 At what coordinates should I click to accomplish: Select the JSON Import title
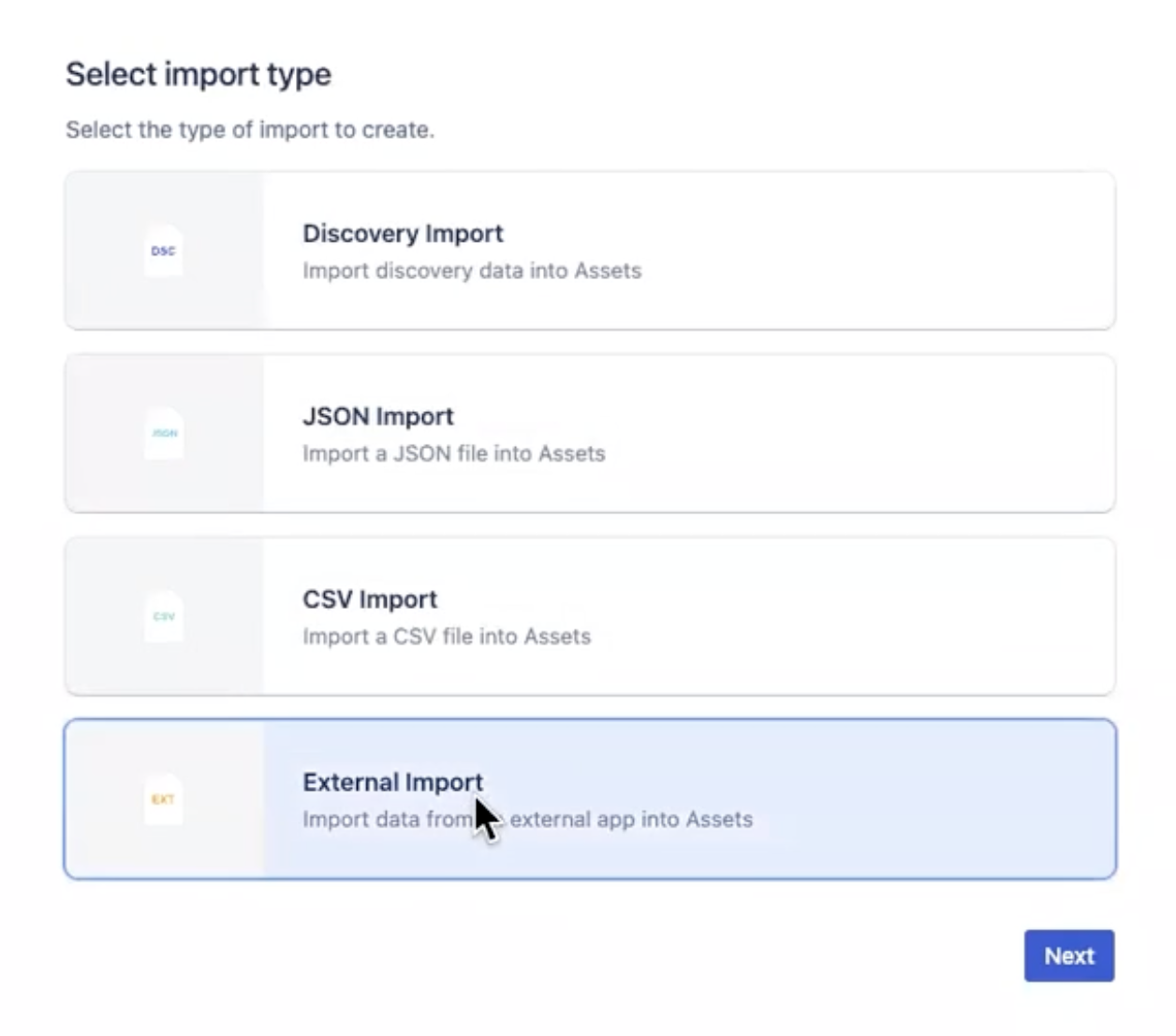(377, 416)
